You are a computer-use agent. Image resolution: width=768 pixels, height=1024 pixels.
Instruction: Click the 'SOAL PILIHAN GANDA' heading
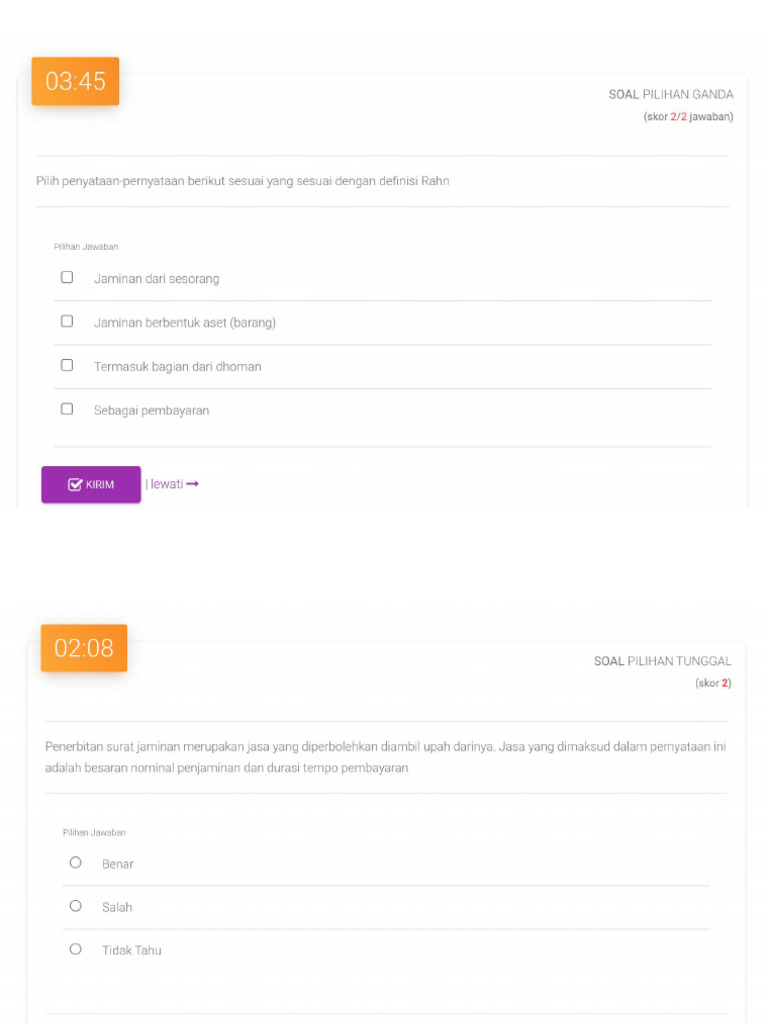(670, 95)
